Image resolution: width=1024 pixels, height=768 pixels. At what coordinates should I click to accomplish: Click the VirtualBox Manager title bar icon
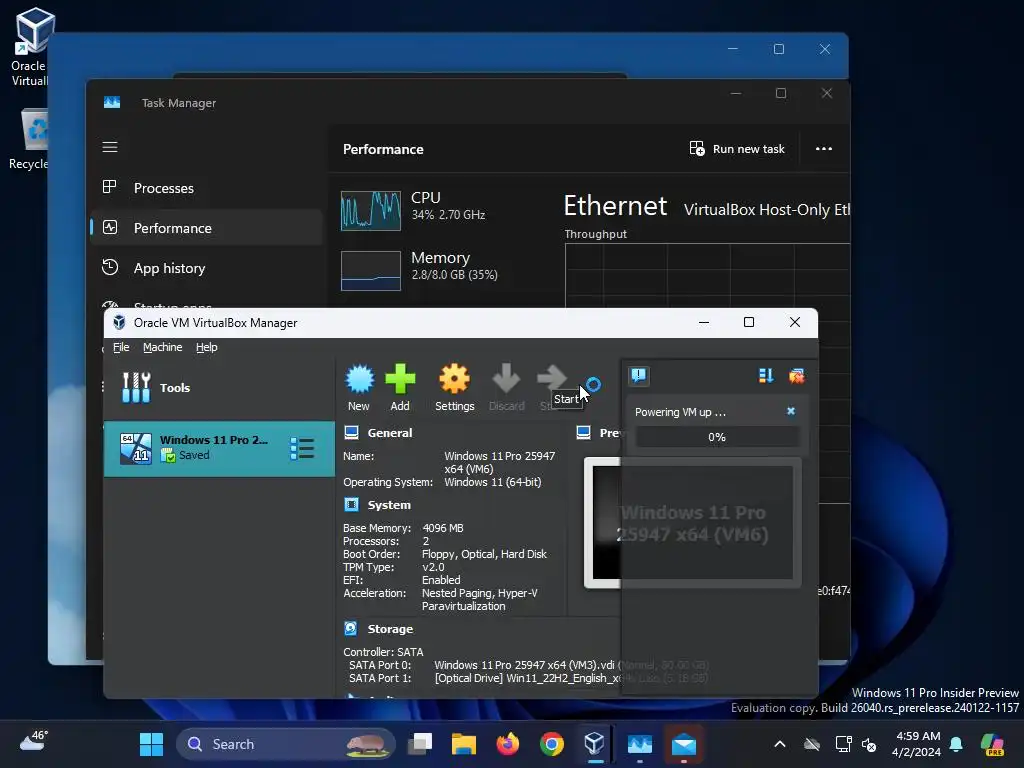pos(119,323)
